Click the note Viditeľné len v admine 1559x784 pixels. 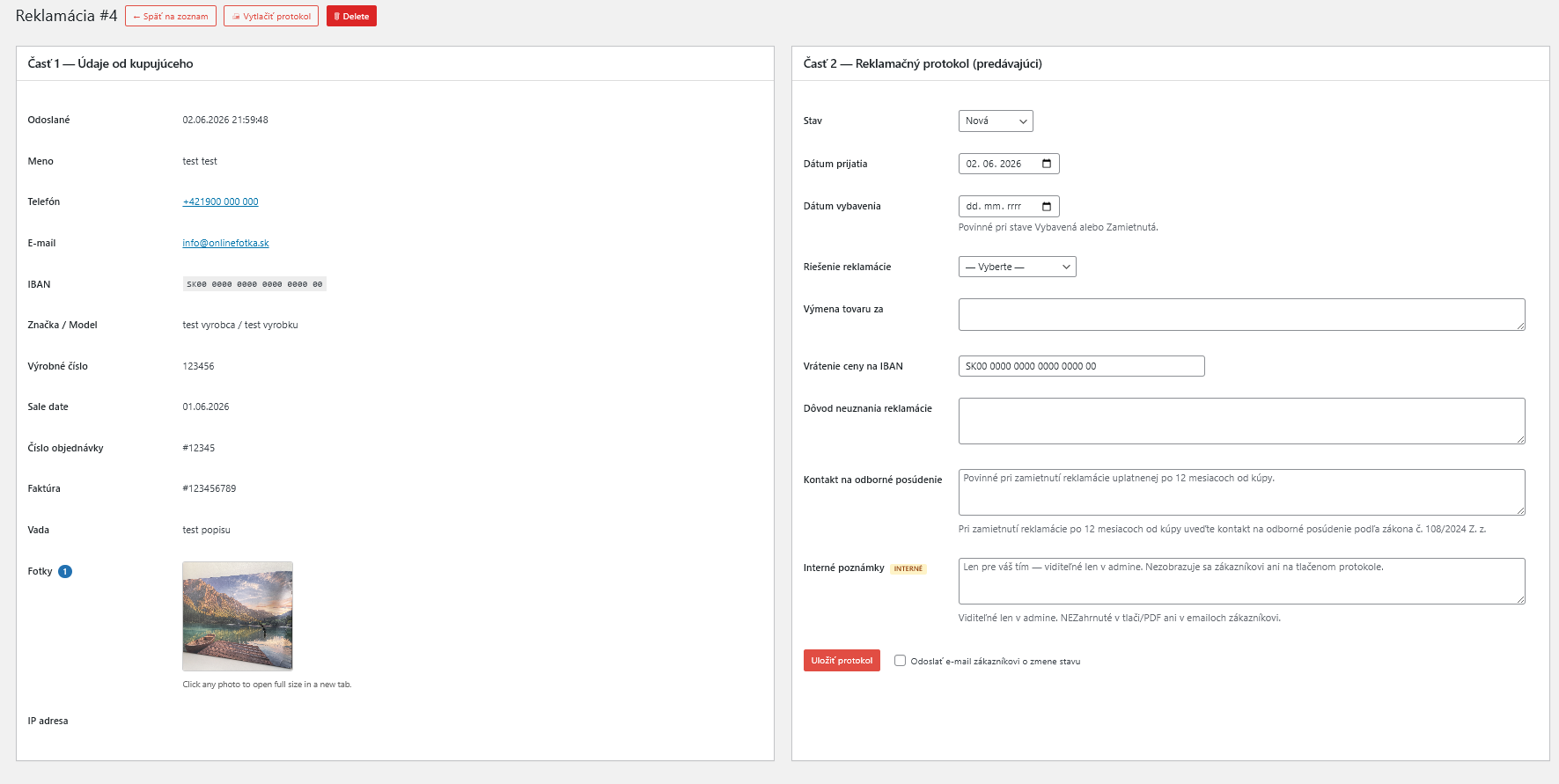[x=1119, y=618]
